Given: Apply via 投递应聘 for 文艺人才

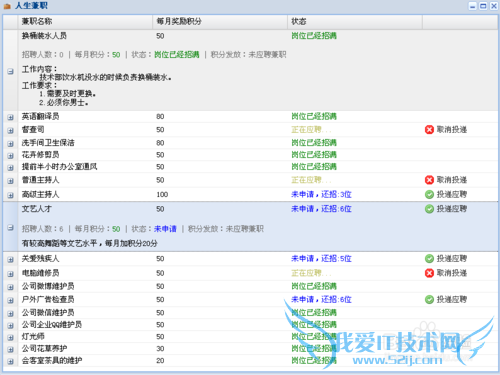Looking at the screenshot, I should (x=452, y=209).
